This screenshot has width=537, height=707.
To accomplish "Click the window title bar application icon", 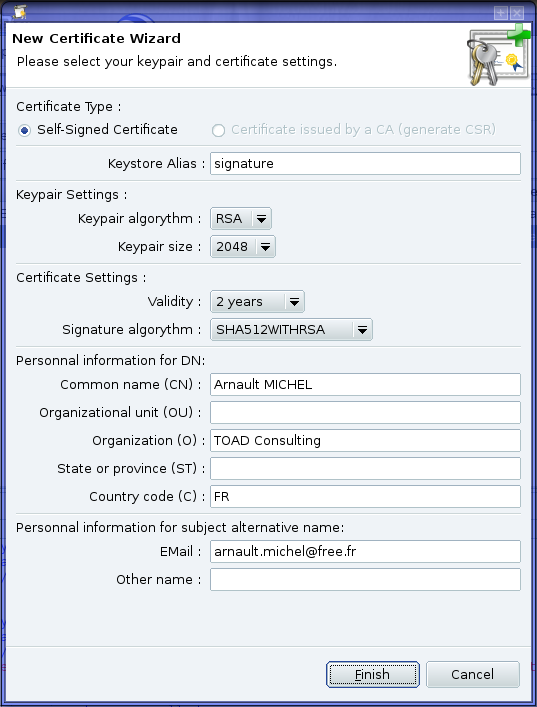I will tap(18, 11).
